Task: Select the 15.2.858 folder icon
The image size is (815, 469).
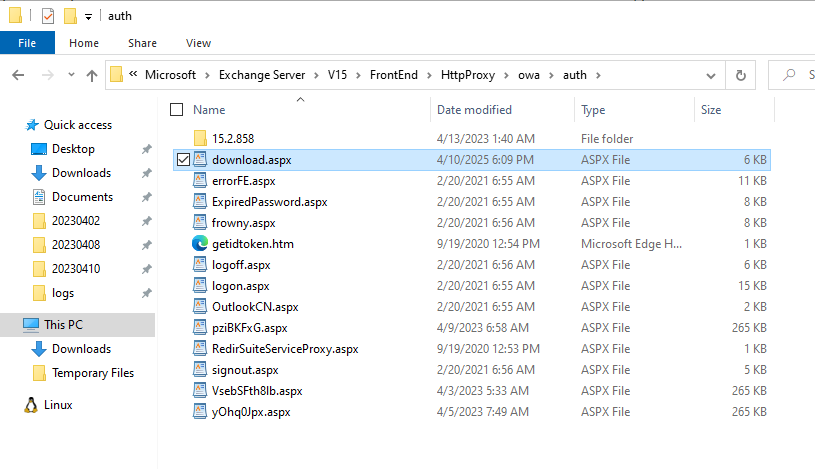Action: click(200, 138)
